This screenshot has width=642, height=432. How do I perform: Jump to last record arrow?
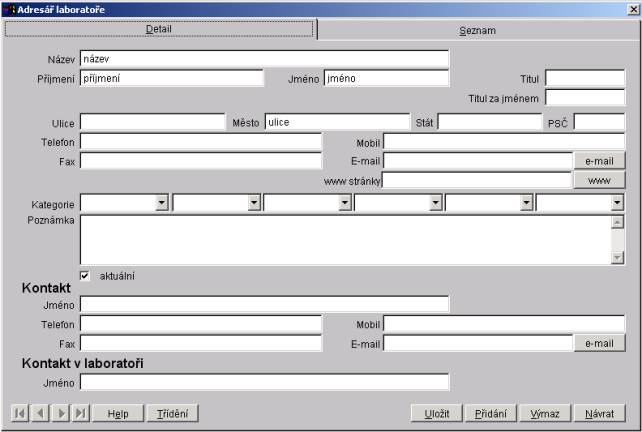pyautogui.click(x=80, y=413)
